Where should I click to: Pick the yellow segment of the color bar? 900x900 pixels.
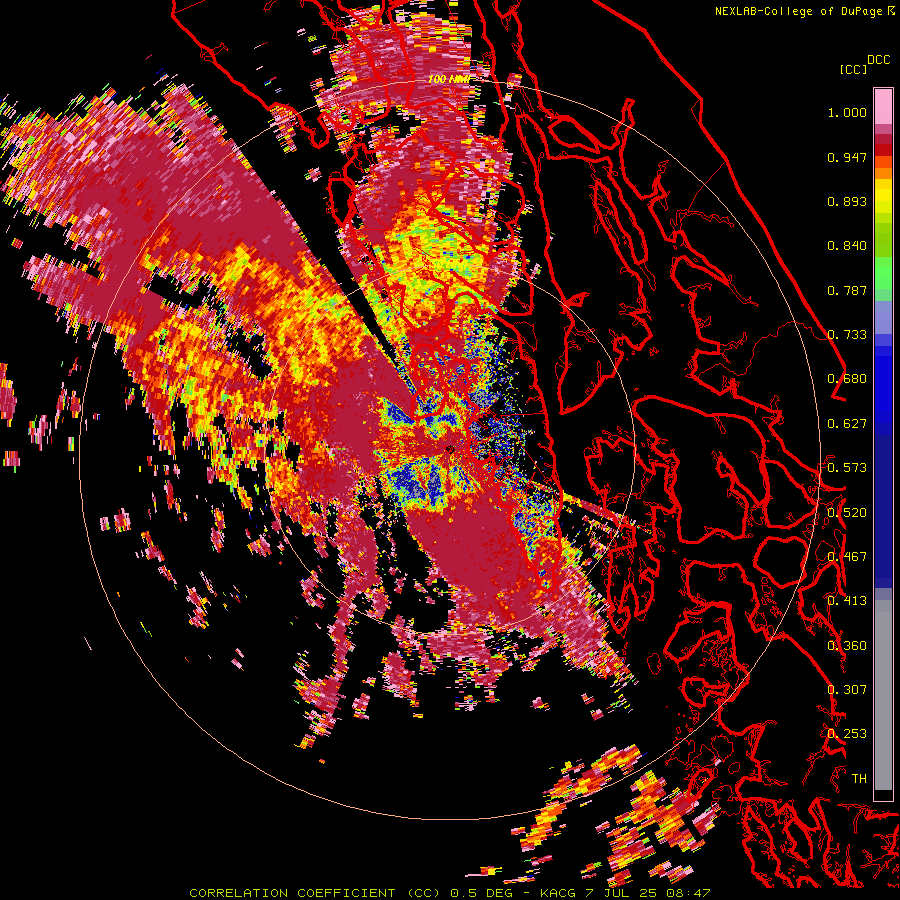coord(883,197)
